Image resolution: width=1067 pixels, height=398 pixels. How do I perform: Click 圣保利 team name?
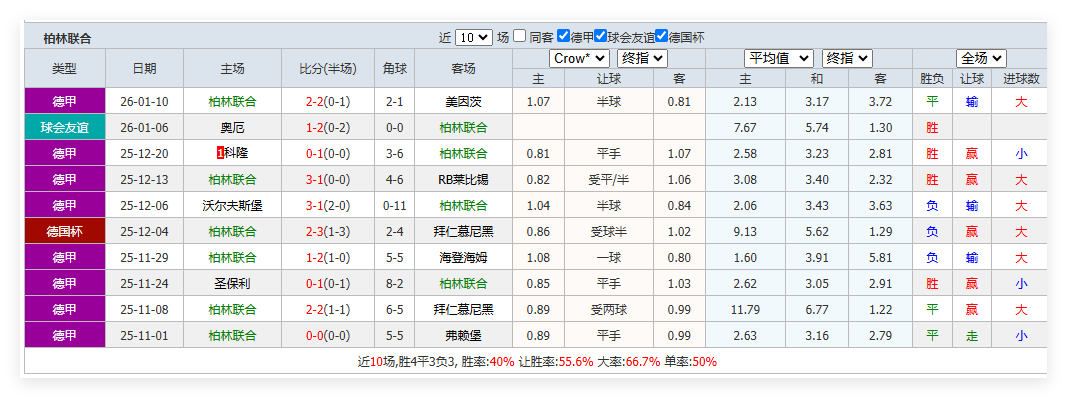[x=232, y=283]
